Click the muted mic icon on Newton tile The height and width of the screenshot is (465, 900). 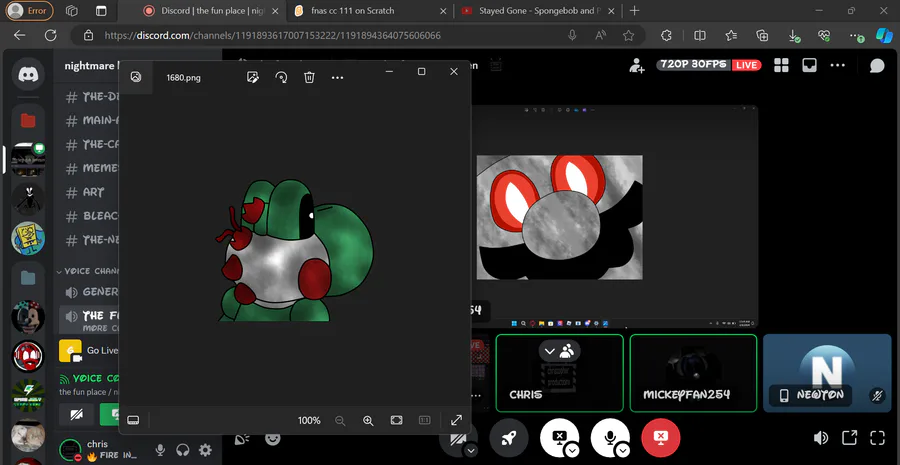click(876, 395)
